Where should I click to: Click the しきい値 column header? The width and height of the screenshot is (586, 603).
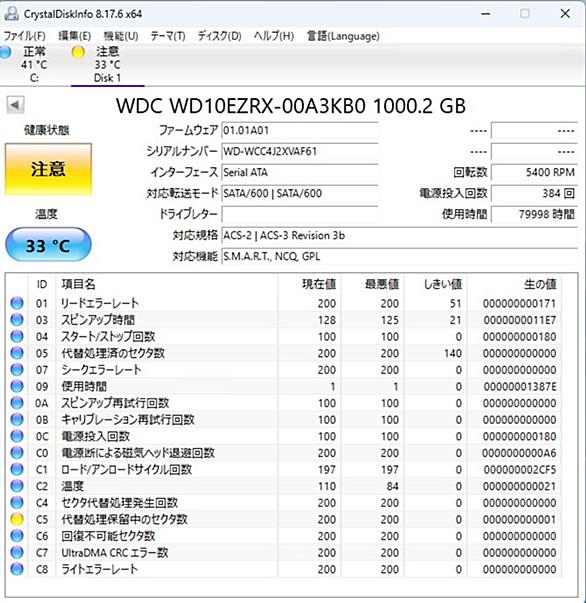(435, 284)
